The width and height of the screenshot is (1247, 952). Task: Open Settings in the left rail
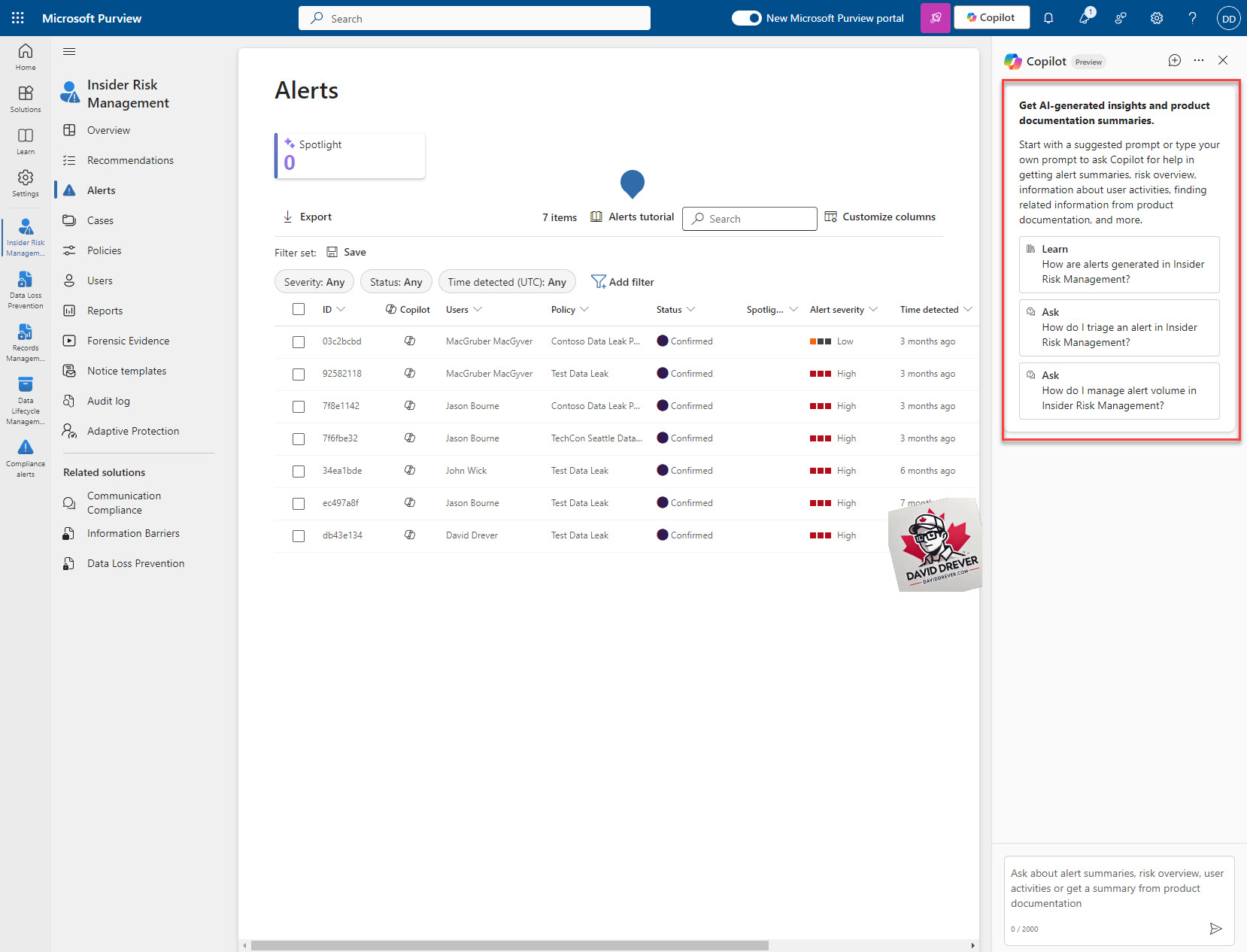click(x=26, y=183)
